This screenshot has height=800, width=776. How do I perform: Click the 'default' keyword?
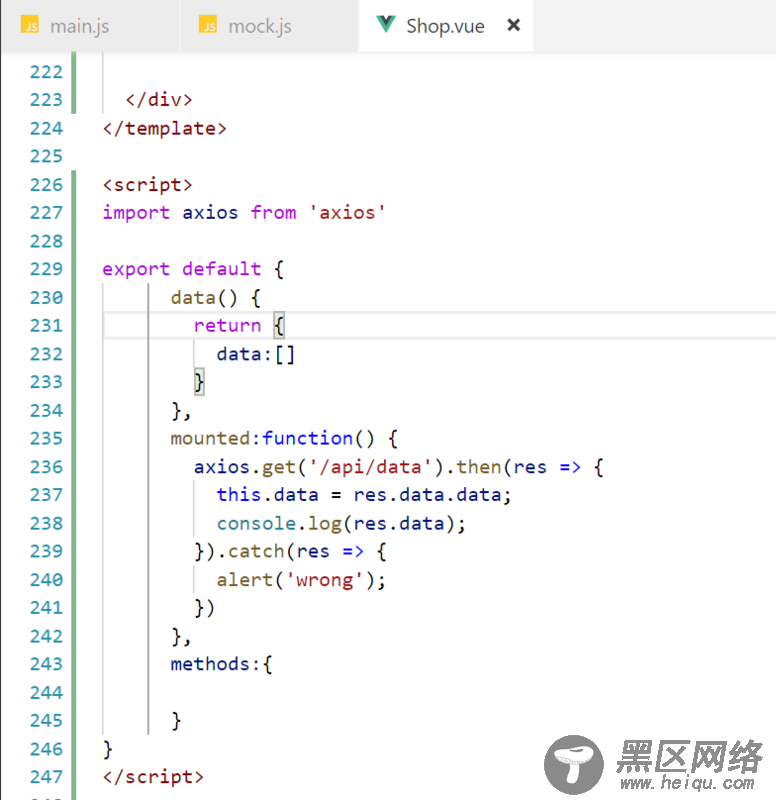tap(221, 269)
